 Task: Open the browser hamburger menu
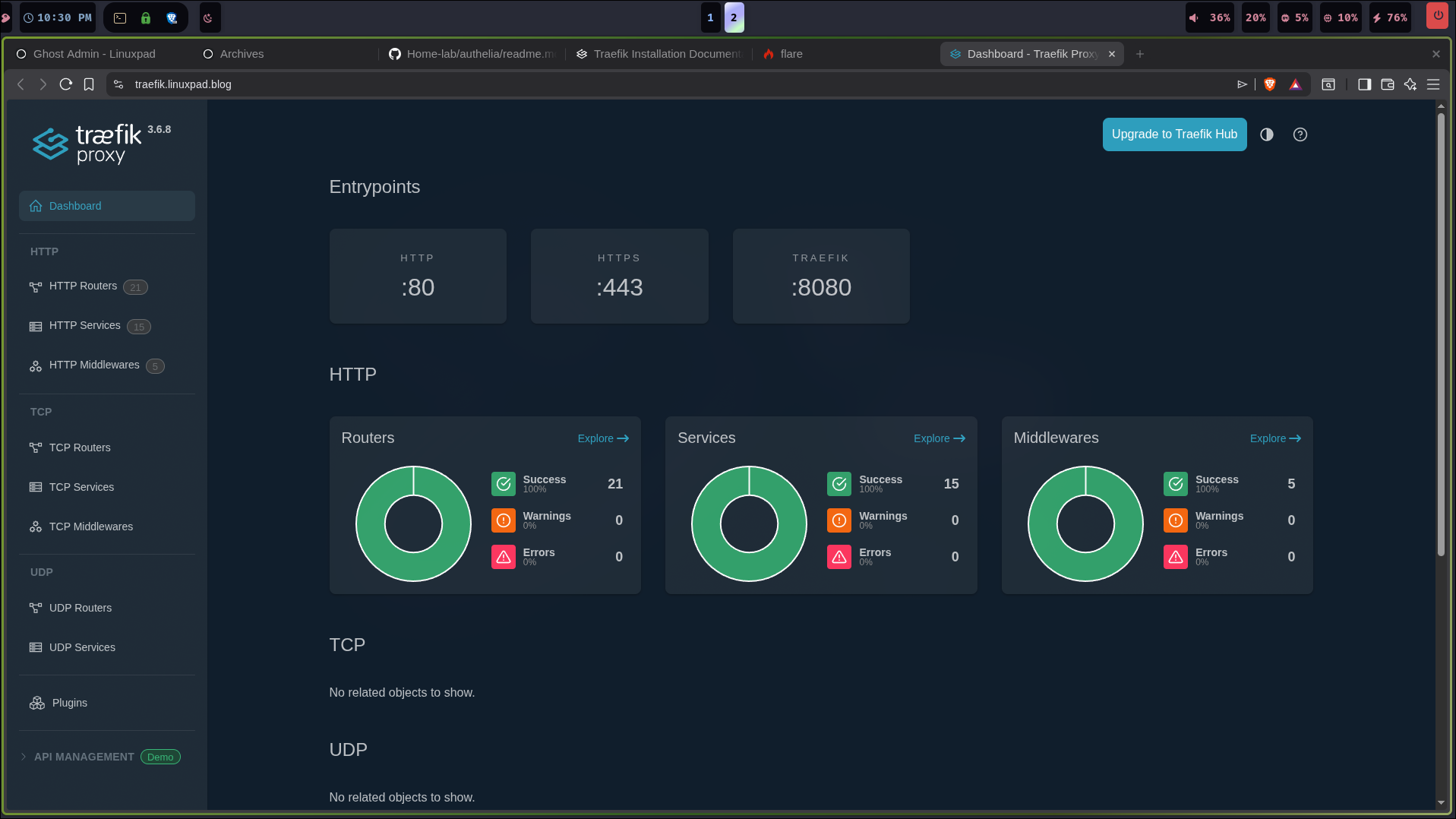(x=1433, y=84)
